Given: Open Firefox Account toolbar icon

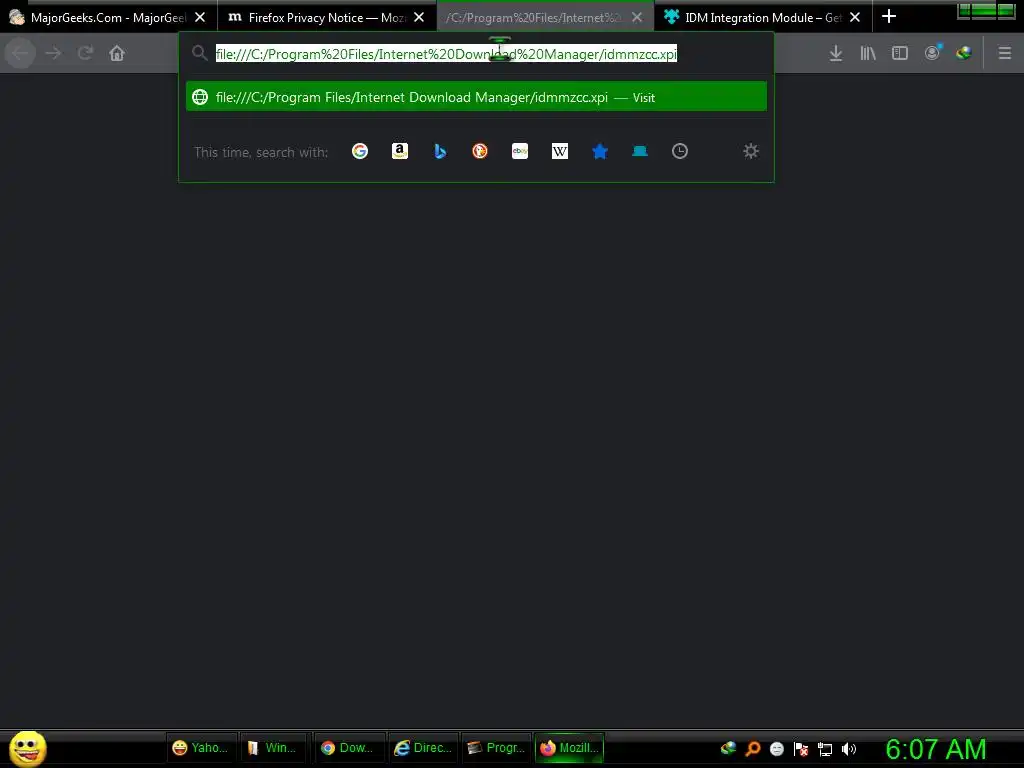Looking at the screenshot, I should pyautogui.click(x=933, y=53).
